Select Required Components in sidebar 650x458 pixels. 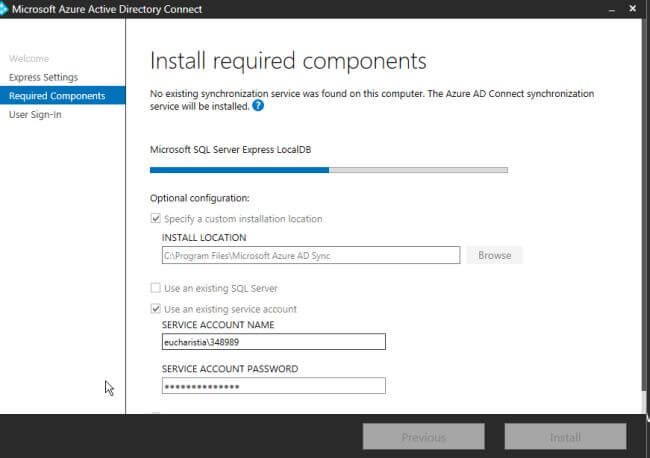coord(63,96)
